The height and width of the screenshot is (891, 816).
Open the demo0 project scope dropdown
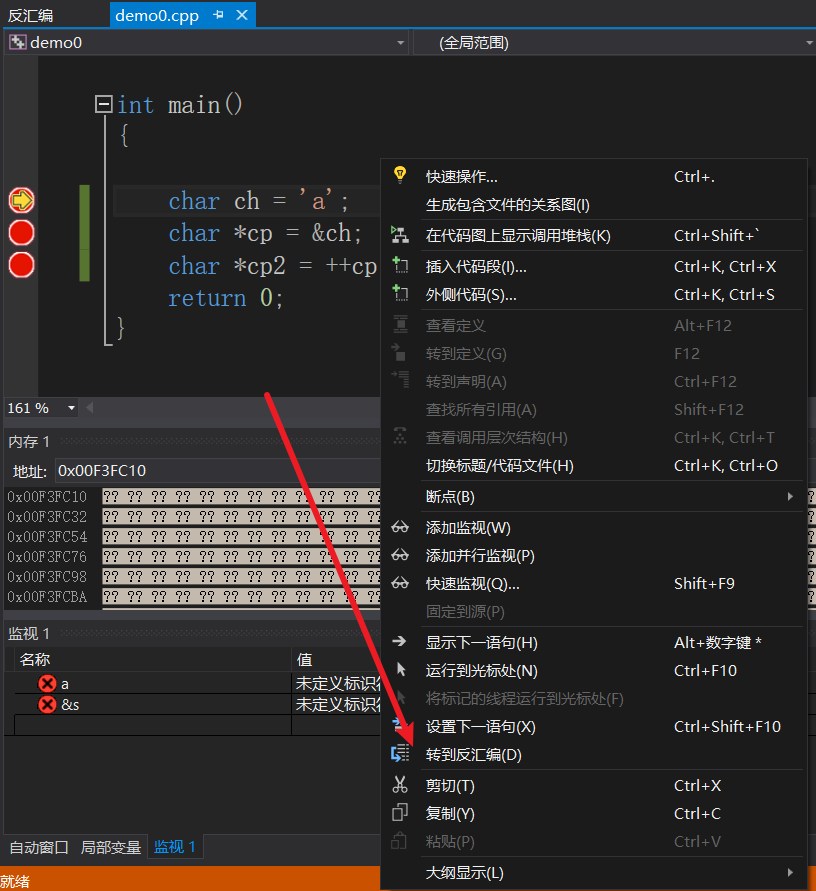click(401, 43)
